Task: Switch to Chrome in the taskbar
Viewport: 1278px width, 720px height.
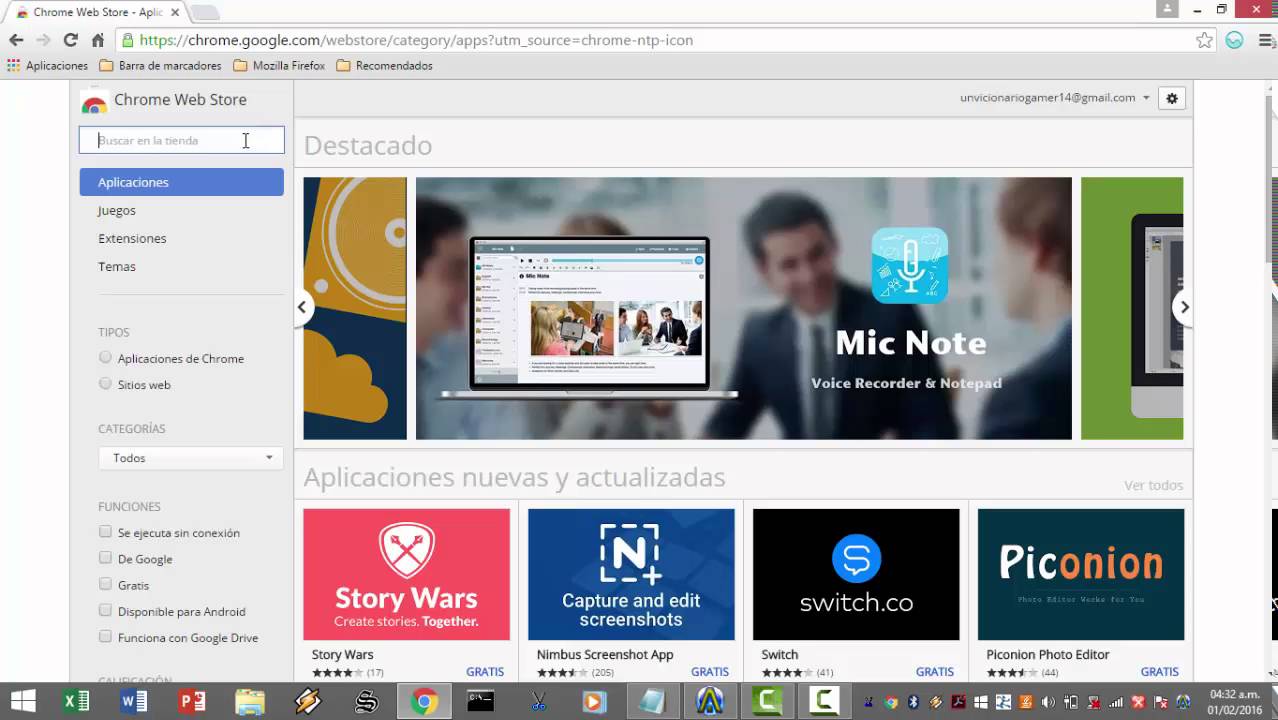Action: [x=423, y=701]
